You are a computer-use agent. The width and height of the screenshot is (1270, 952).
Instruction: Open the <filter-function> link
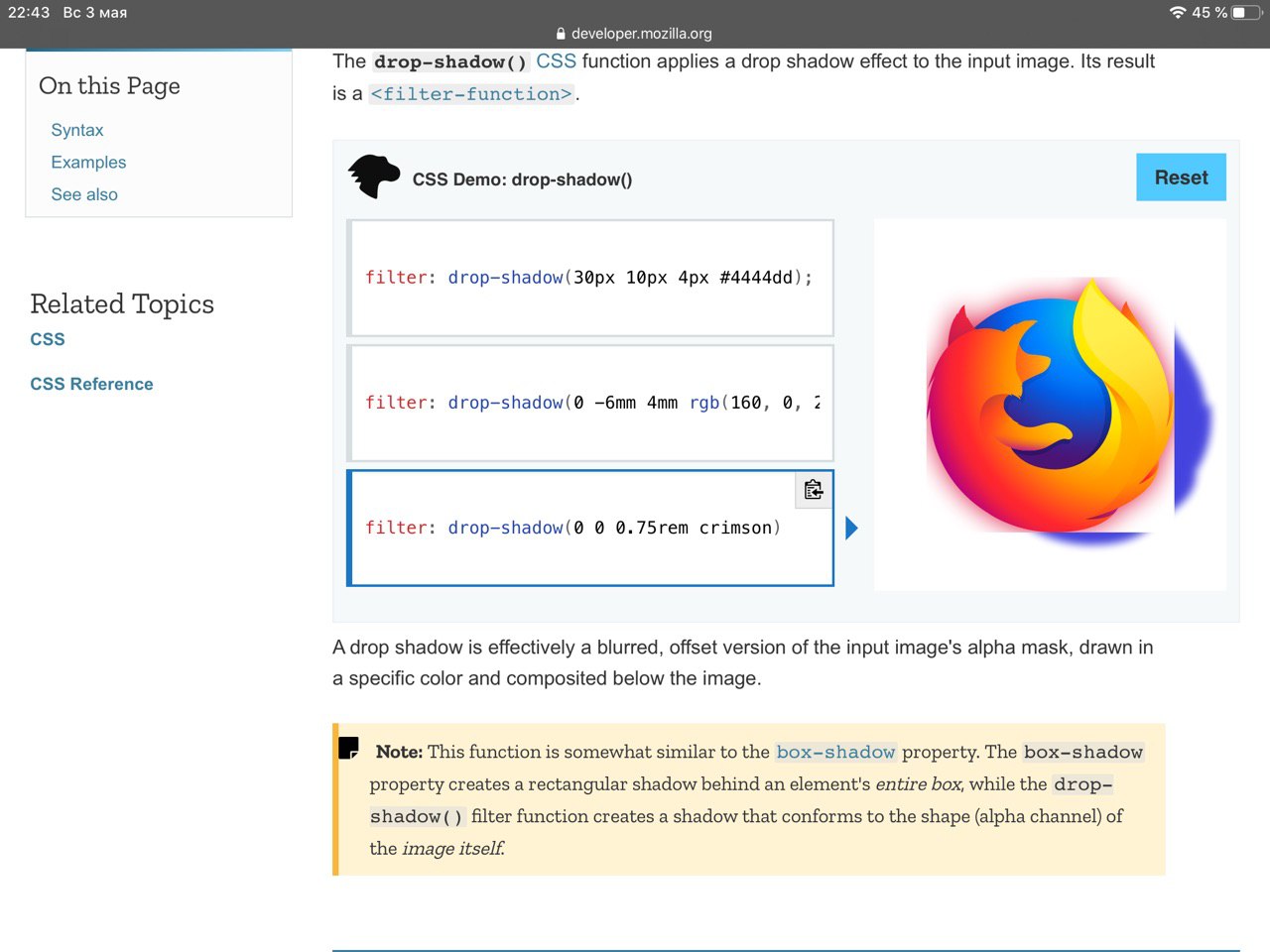click(x=471, y=93)
